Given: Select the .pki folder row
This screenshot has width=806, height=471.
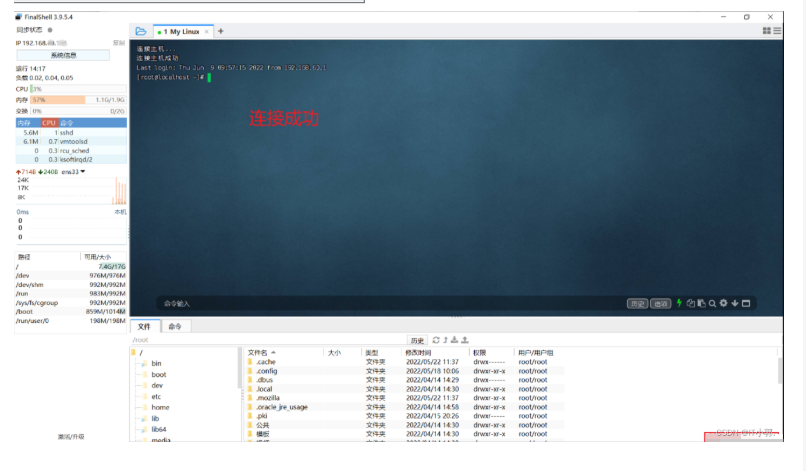Looking at the screenshot, I should coord(405,416).
